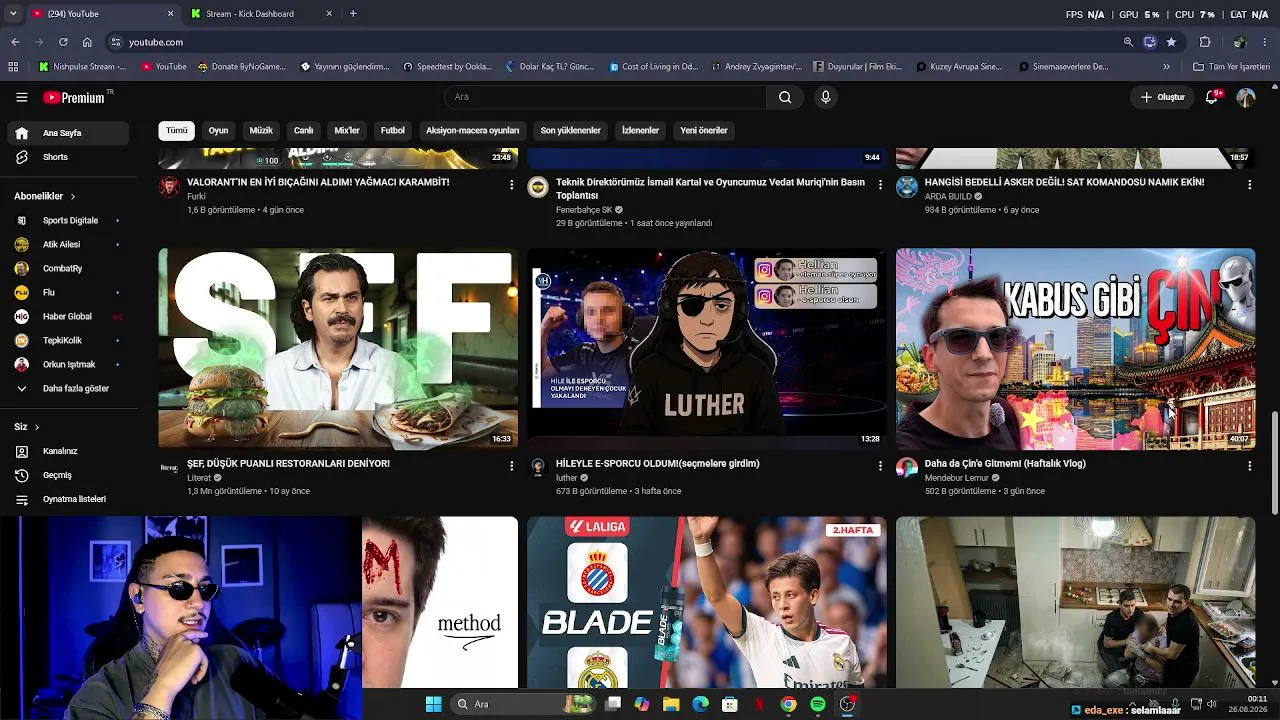
Task: Open options menu for Daha da Çin'e video
Action: pyautogui.click(x=1249, y=466)
